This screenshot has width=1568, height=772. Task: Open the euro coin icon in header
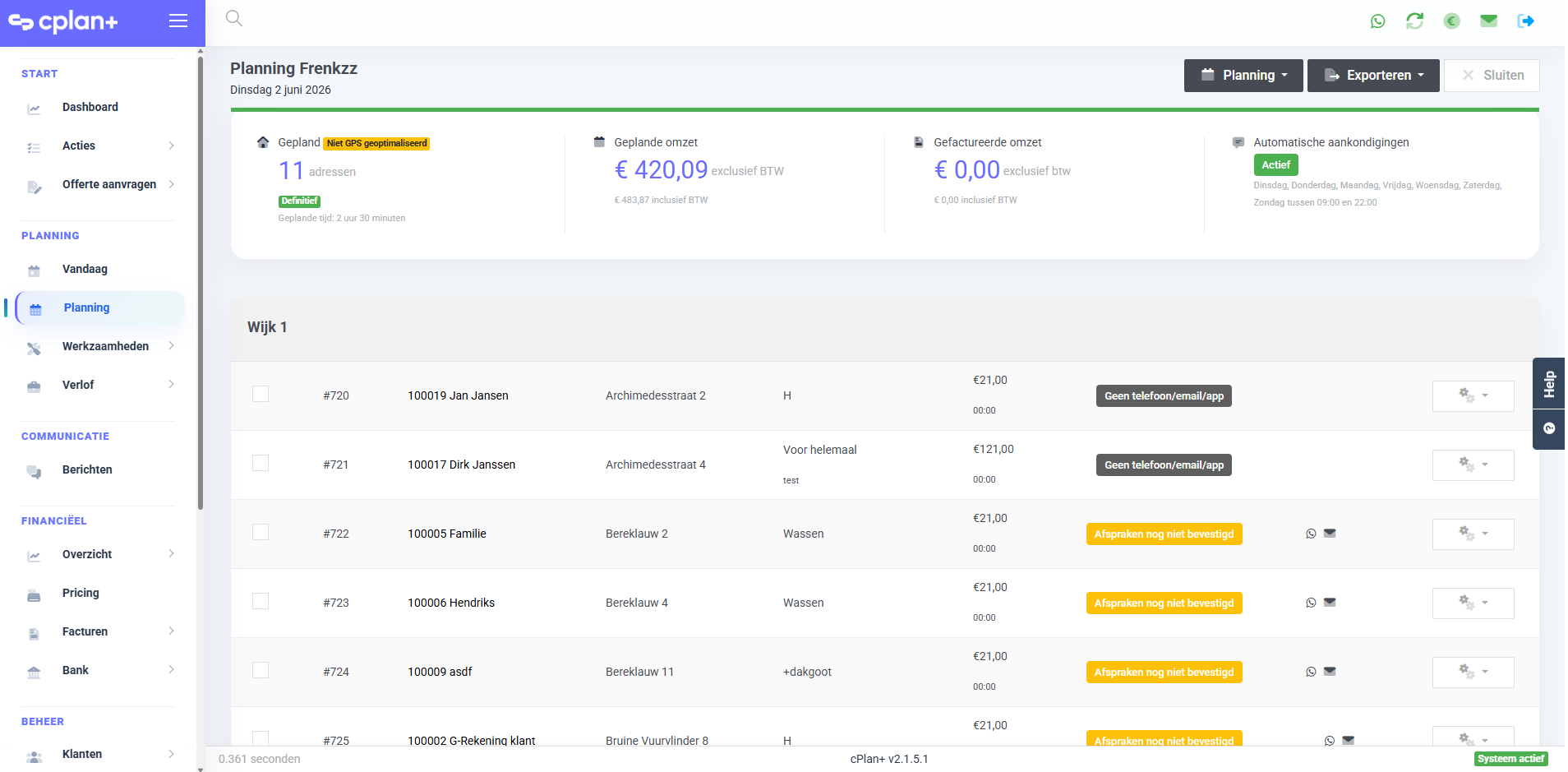point(1451,21)
